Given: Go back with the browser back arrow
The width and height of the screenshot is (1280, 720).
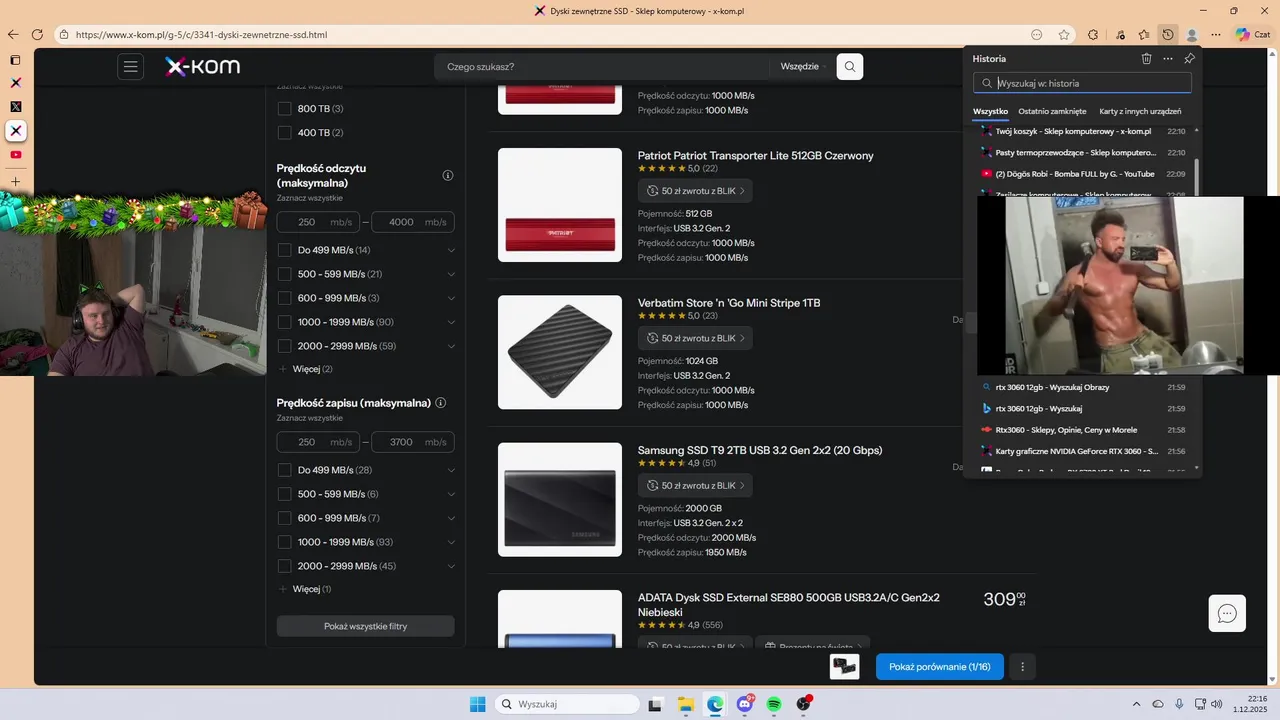Looking at the screenshot, I should click(13, 34).
